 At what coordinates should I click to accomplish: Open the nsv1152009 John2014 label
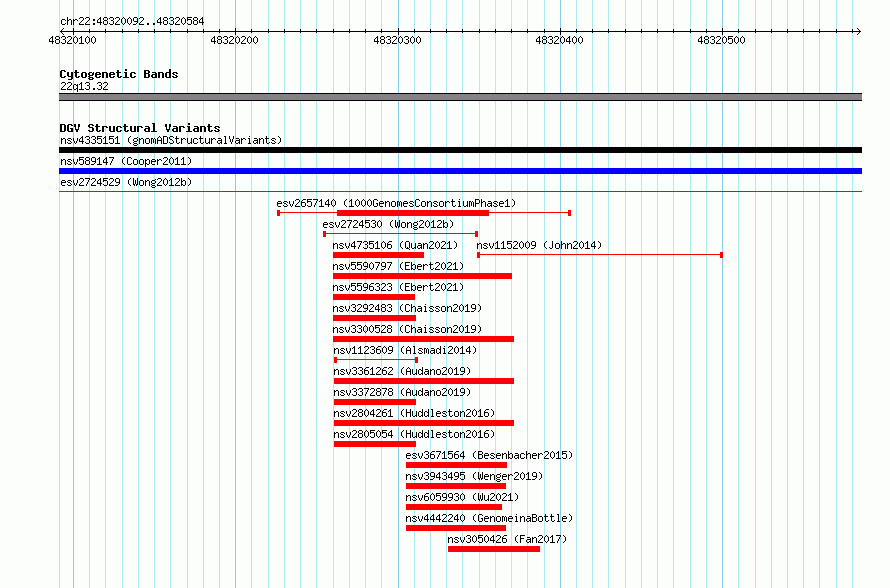point(539,245)
